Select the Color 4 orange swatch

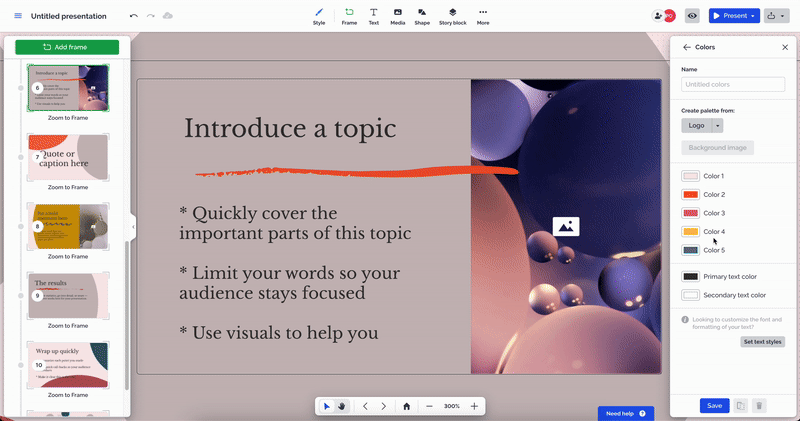click(690, 232)
